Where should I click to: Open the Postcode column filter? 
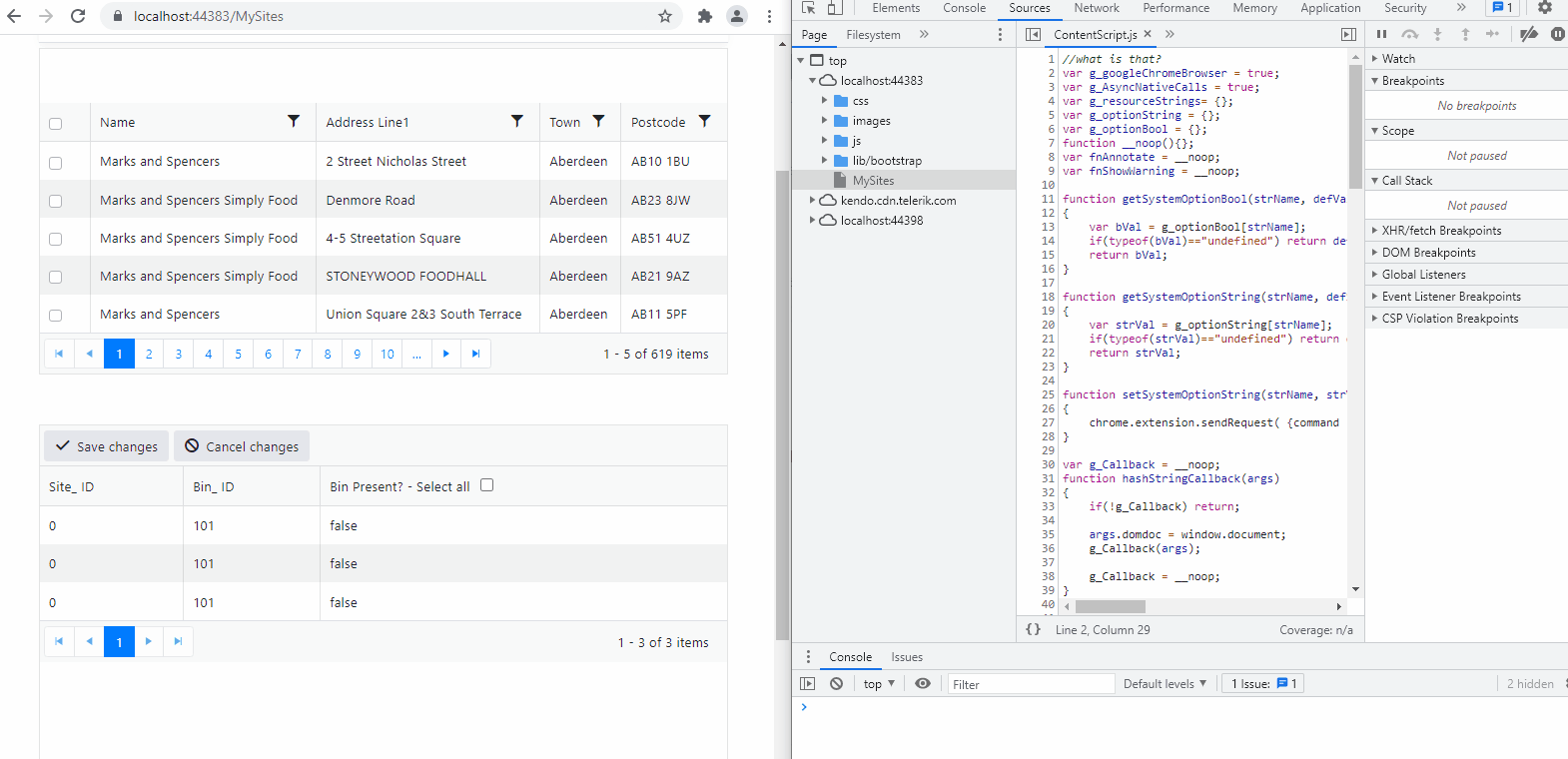704,121
